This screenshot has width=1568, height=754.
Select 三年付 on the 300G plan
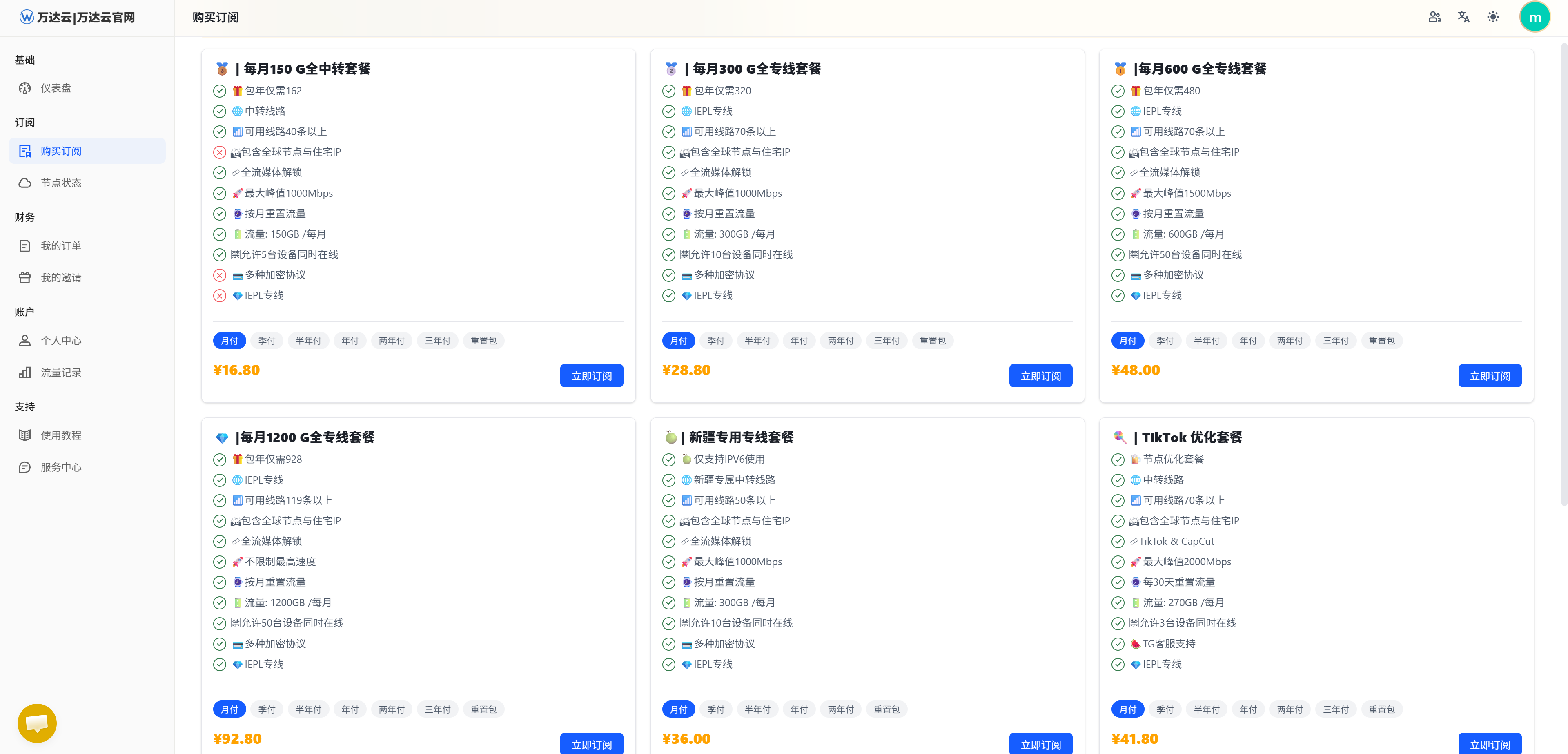coord(887,341)
